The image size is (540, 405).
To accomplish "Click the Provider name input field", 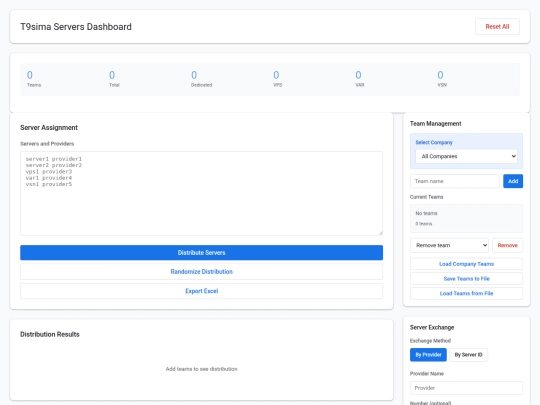I will [x=466, y=388].
